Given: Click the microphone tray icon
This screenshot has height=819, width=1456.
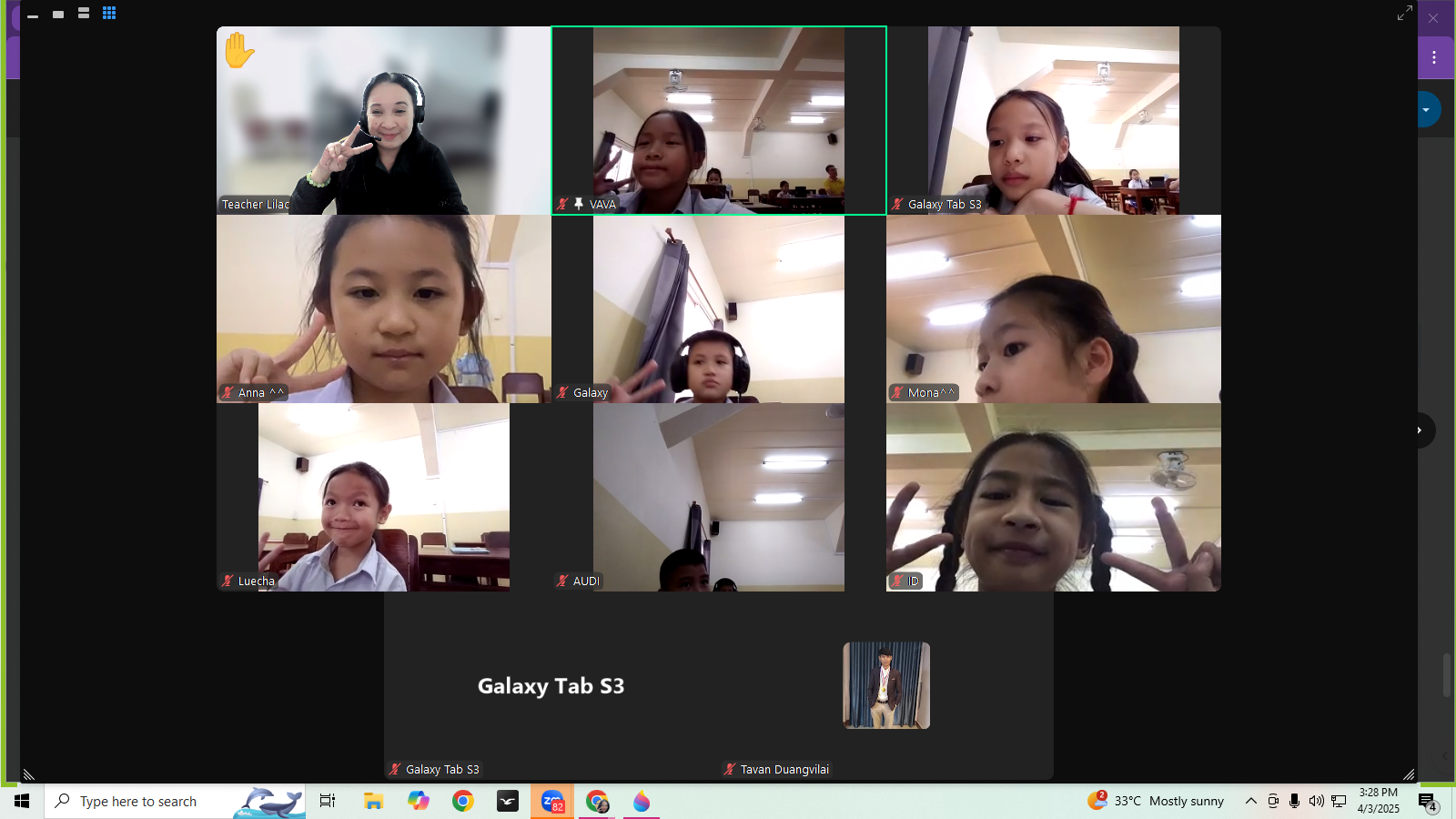Looking at the screenshot, I should [1294, 801].
